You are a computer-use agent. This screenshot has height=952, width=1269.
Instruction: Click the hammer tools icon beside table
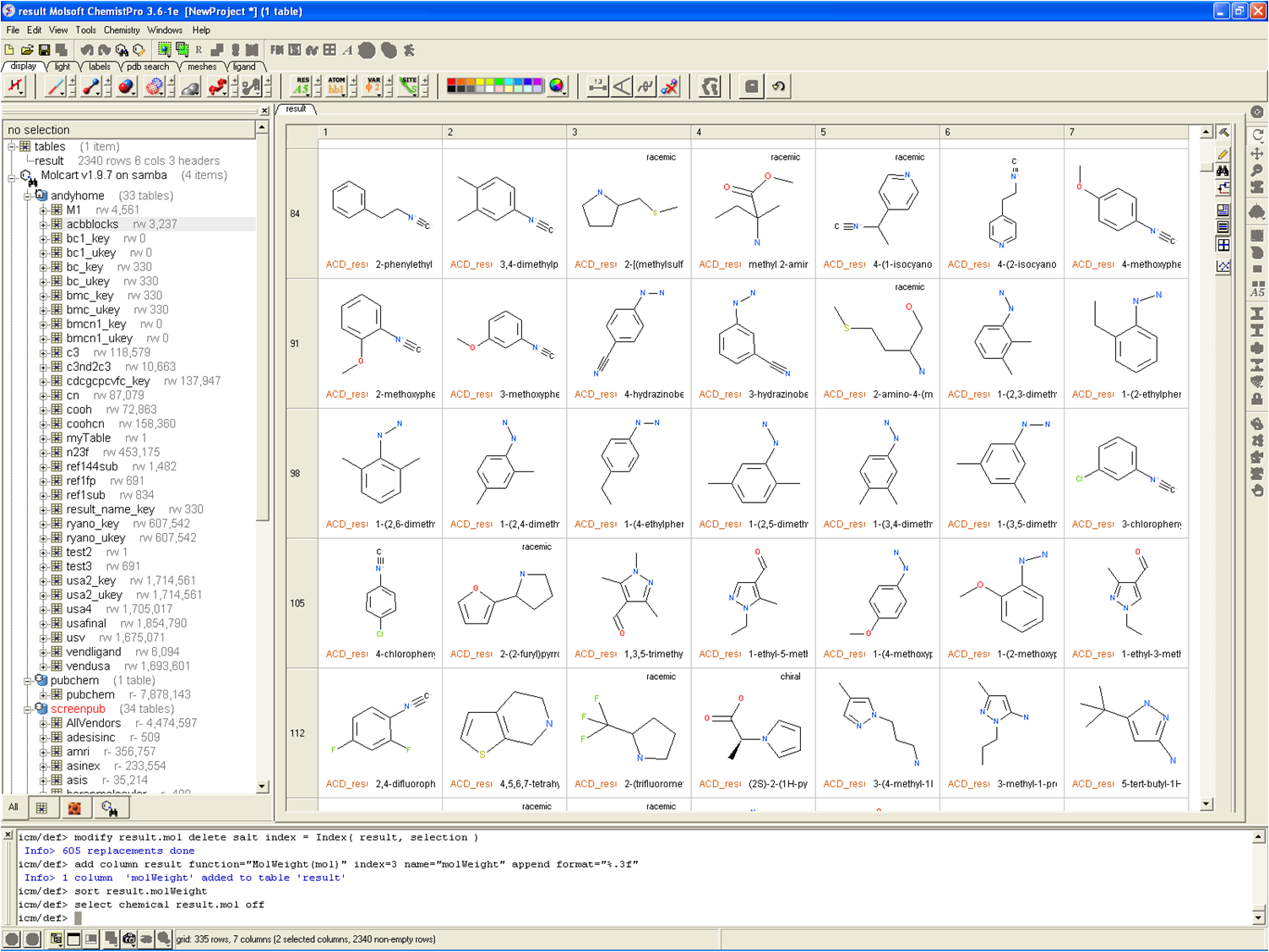point(1223,133)
